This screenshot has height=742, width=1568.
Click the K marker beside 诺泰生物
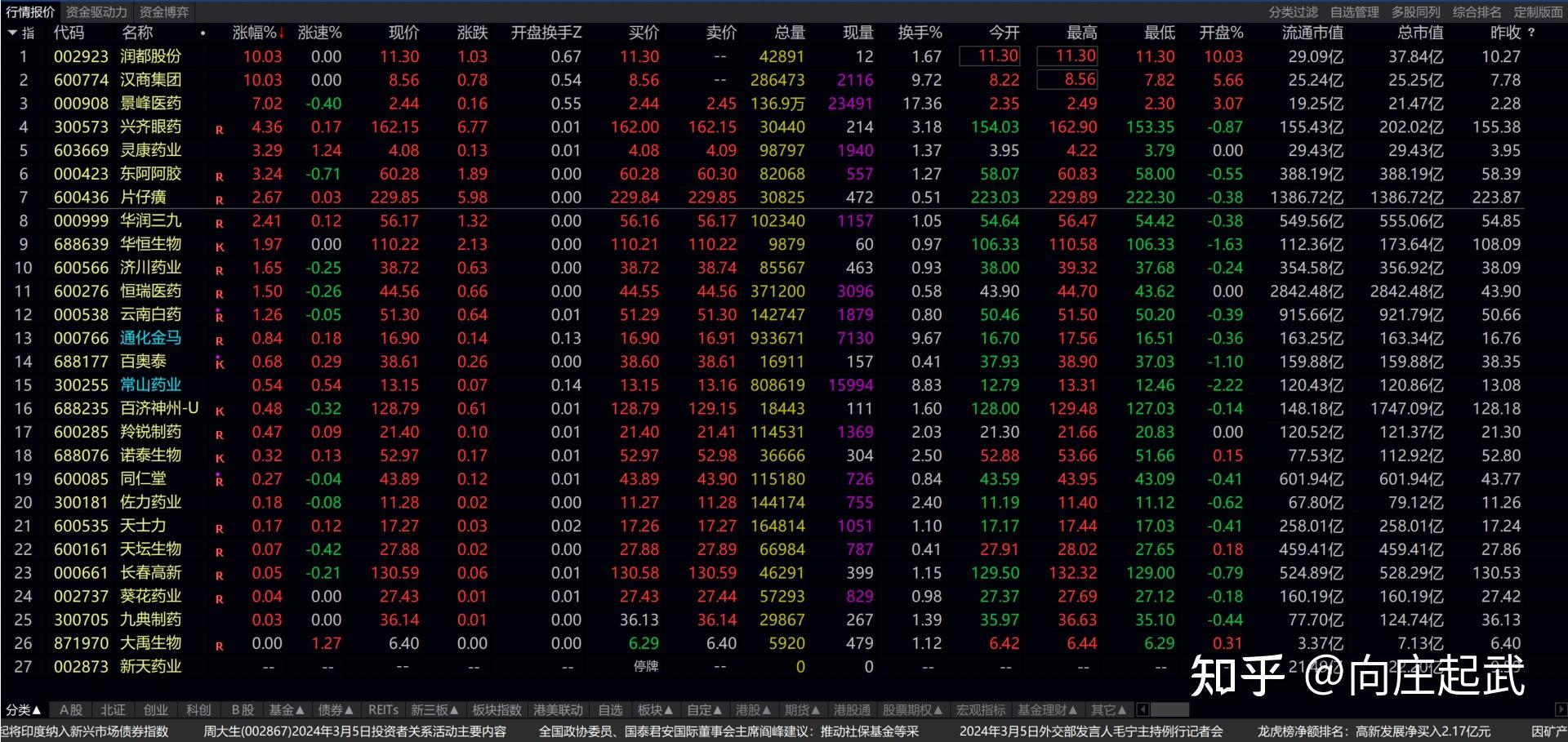coord(219,458)
